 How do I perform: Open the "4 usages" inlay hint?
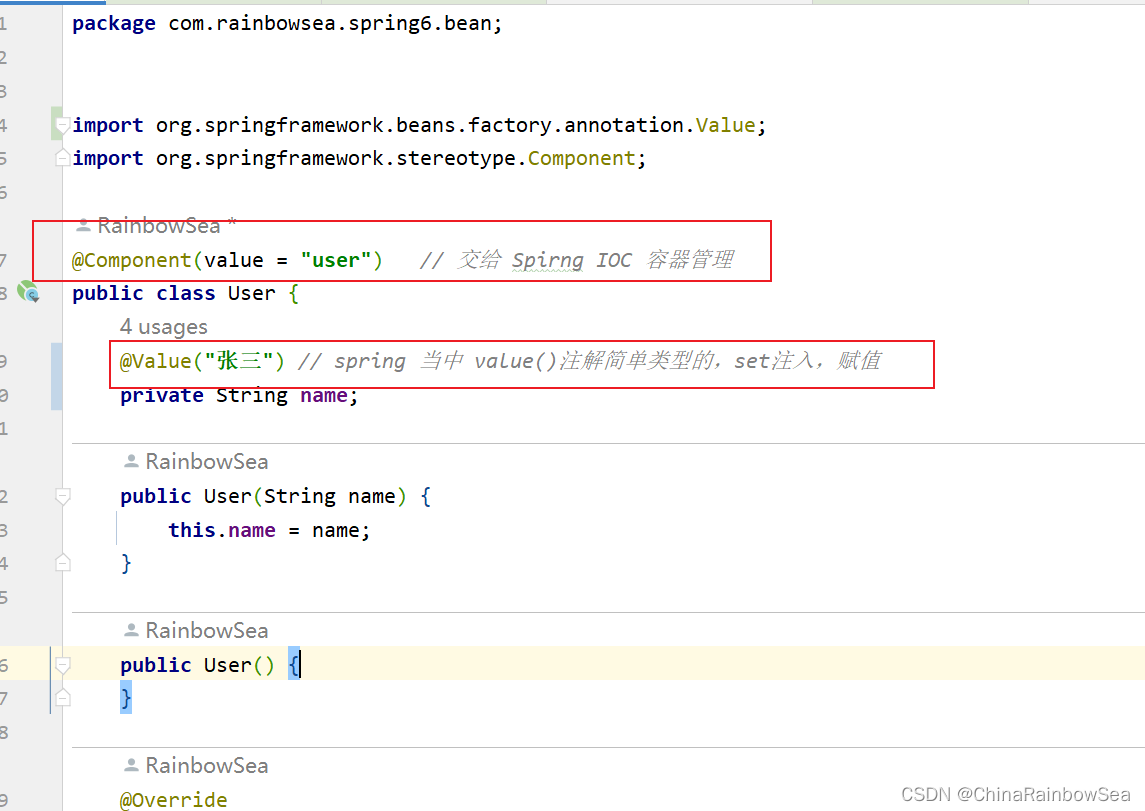pyautogui.click(x=163, y=327)
